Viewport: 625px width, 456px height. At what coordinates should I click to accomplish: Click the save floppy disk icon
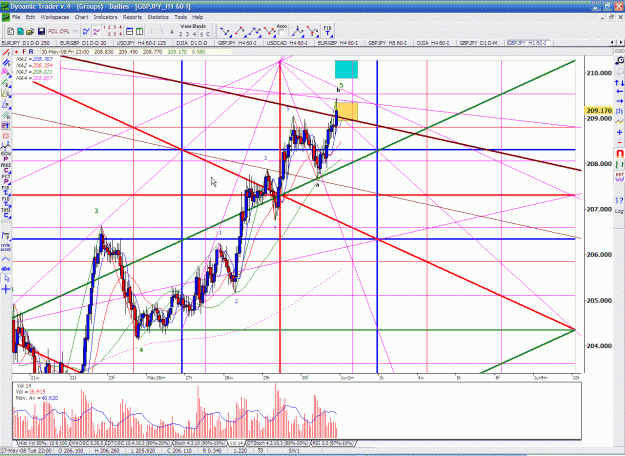point(41,31)
